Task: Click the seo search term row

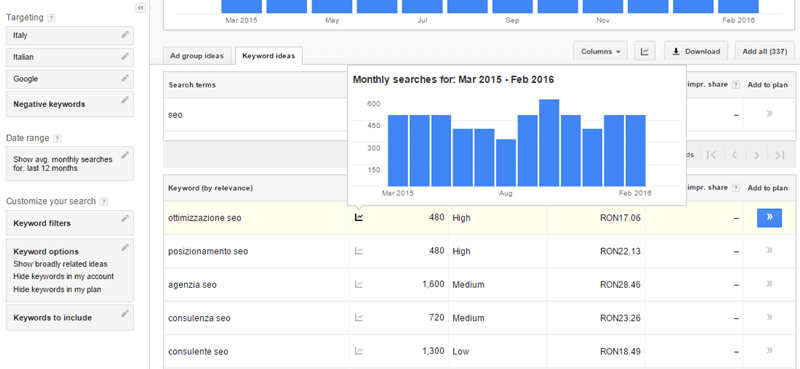Action: pos(175,115)
